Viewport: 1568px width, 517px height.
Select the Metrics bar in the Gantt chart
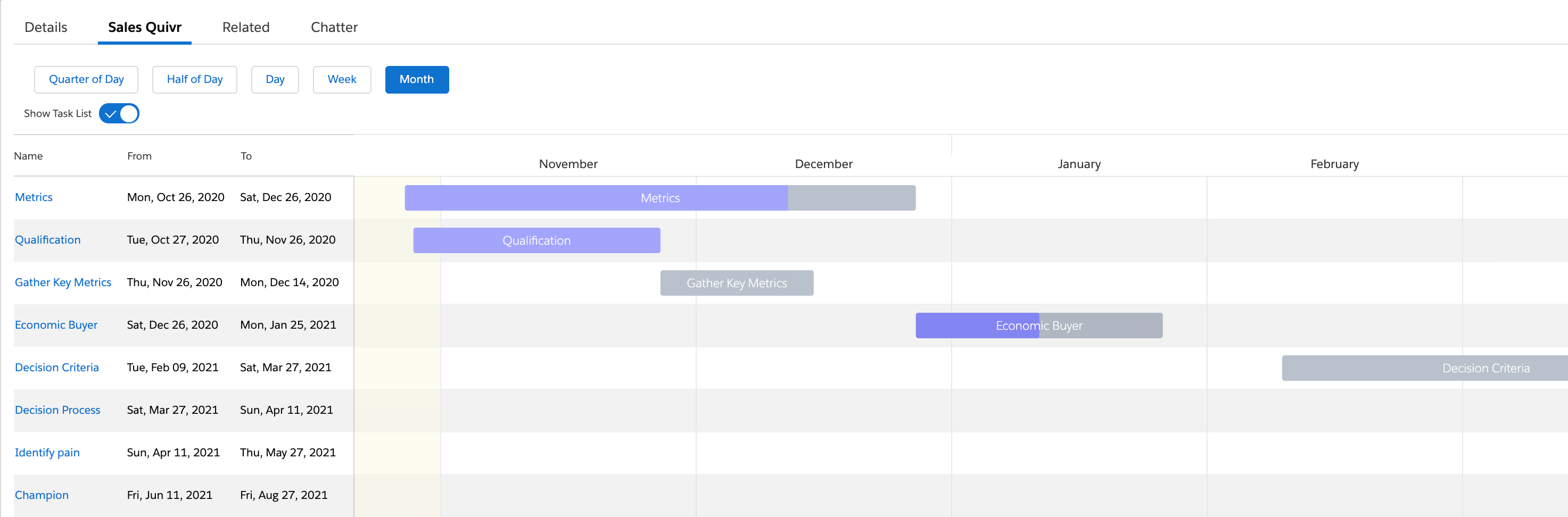[660, 198]
